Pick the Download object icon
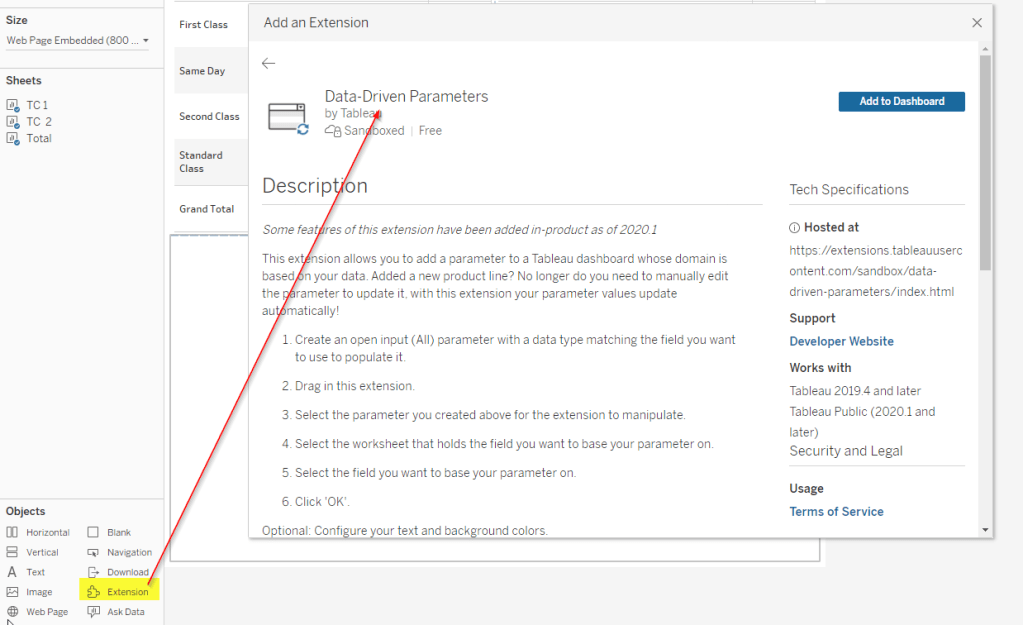The height and width of the screenshot is (625, 1023). point(93,572)
